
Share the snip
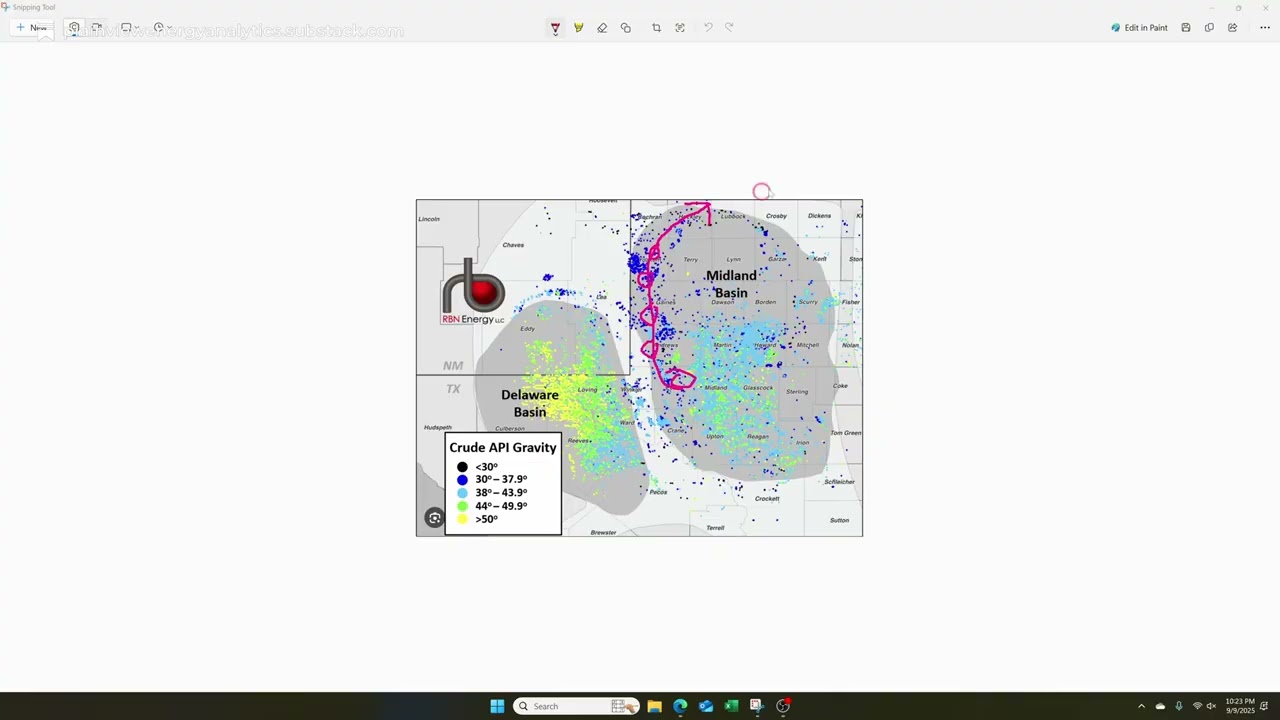pos(1233,28)
